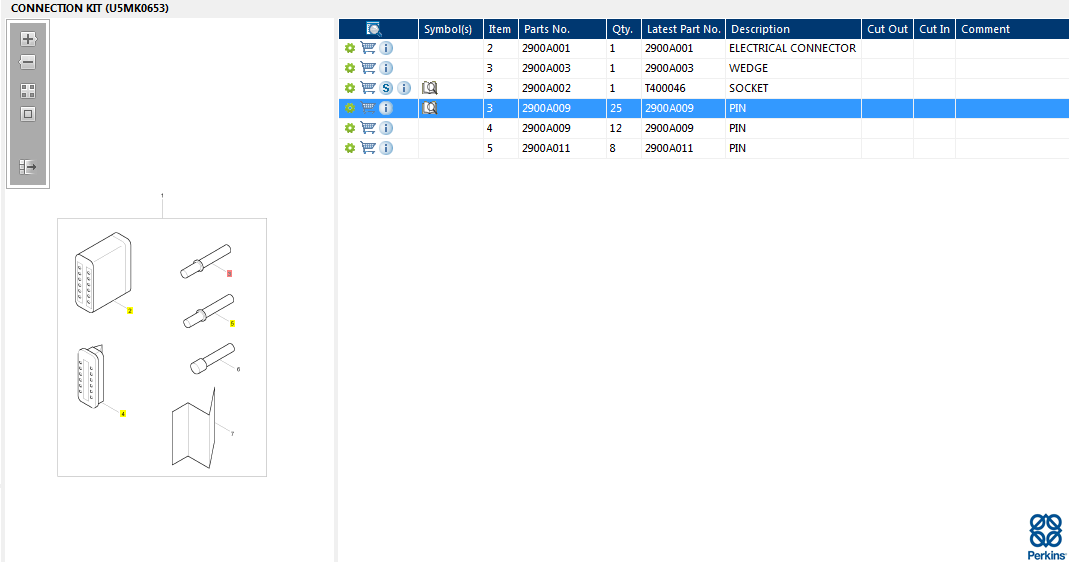This screenshot has width=1069, height=562.
Task: Click the Perkins logo
Action: tap(1046, 537)
